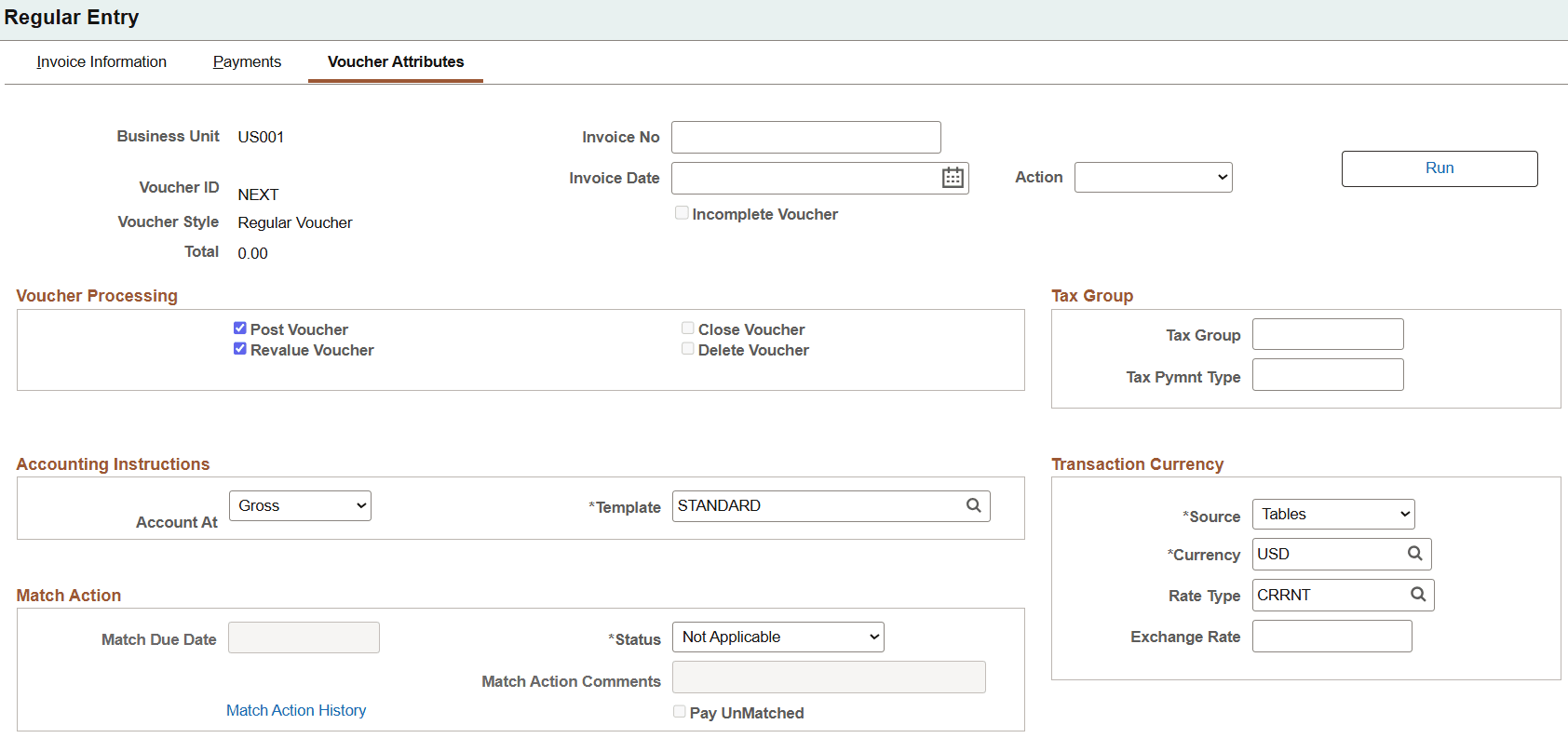Click the Voucher Style value Regular Voucher
This screenshot has width=1568, height=738.
[x=295, y=222]
